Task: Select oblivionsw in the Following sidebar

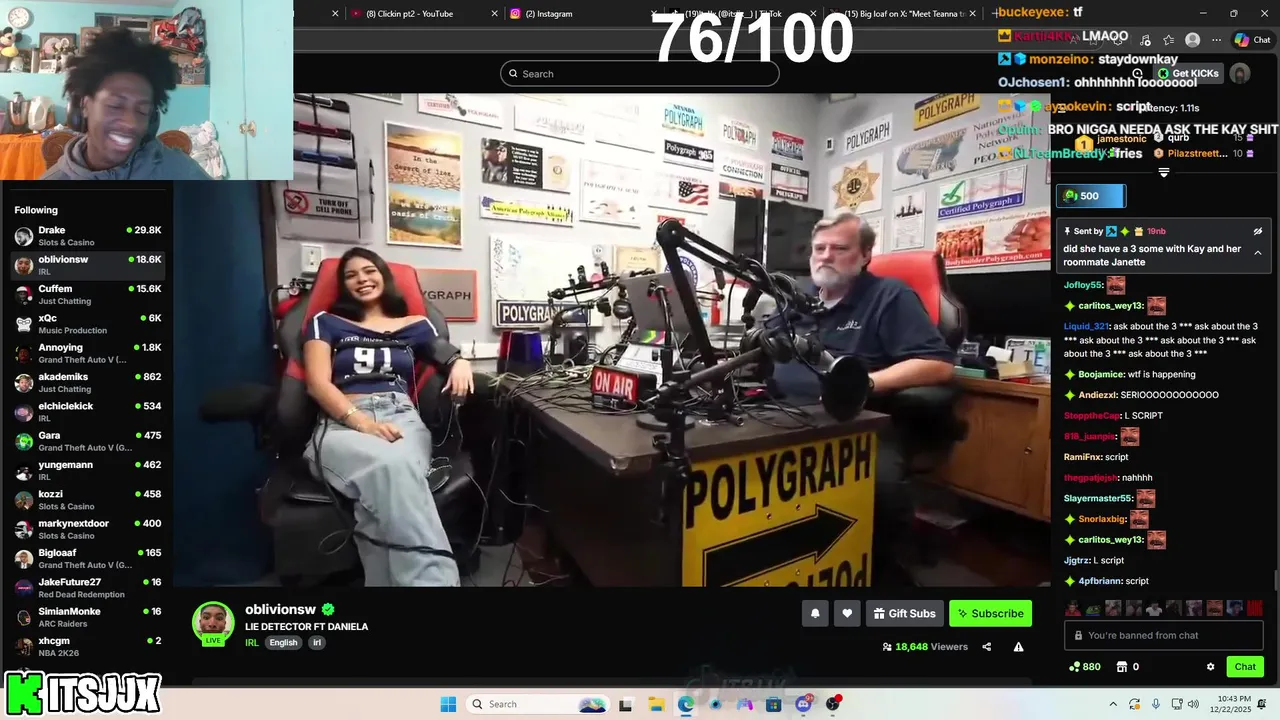Action: (88, 265)
